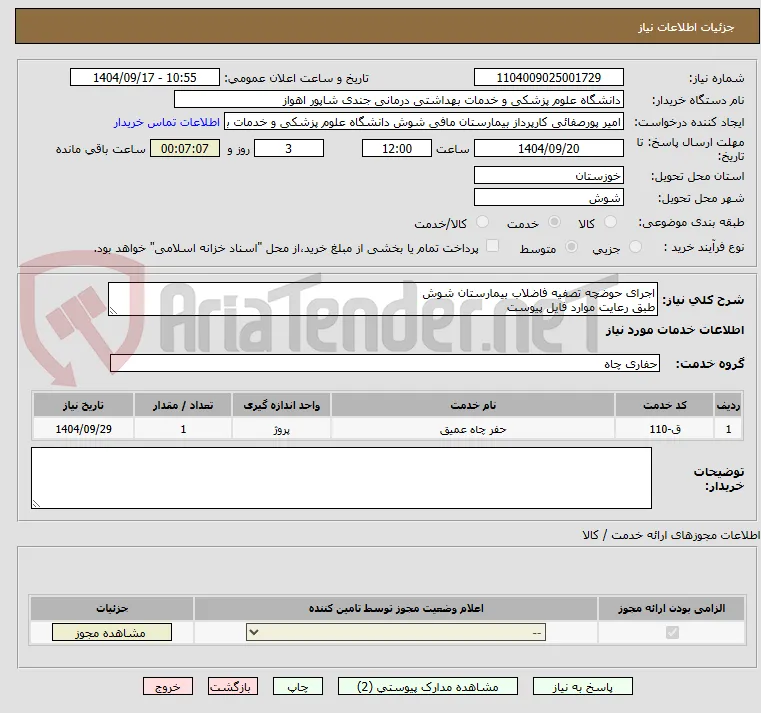This screenshot has height=713, width=761.
Task: Click the city field شوش
Action: point(548,198)
